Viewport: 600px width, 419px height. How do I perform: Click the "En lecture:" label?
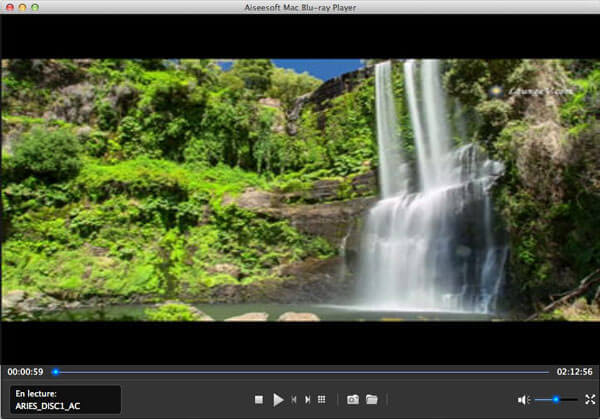point(36,393)
